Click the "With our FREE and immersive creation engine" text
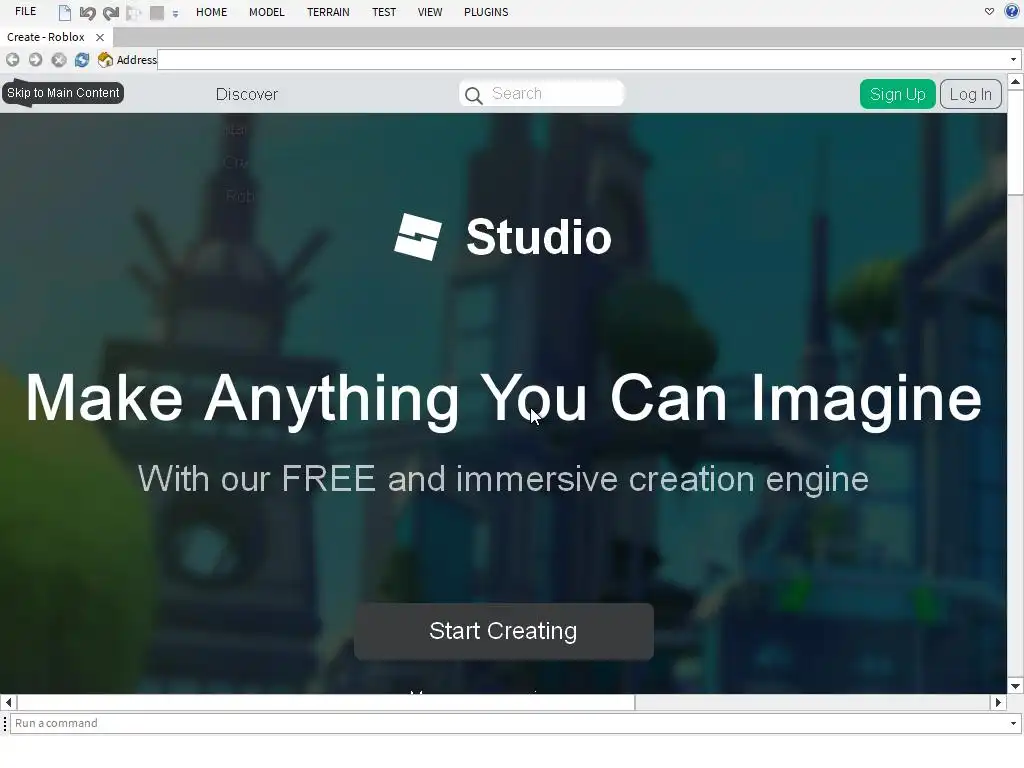 click(503, 479)
